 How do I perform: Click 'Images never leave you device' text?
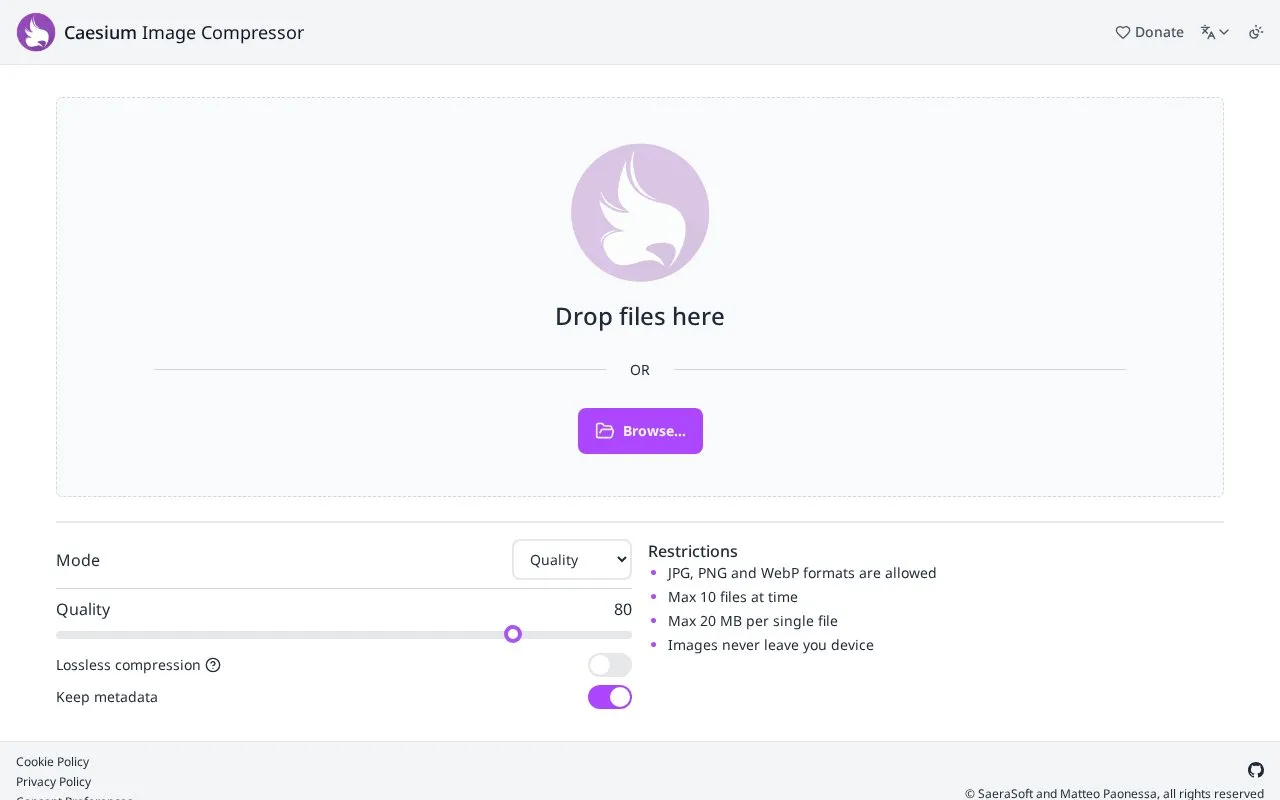pos(771,645)
